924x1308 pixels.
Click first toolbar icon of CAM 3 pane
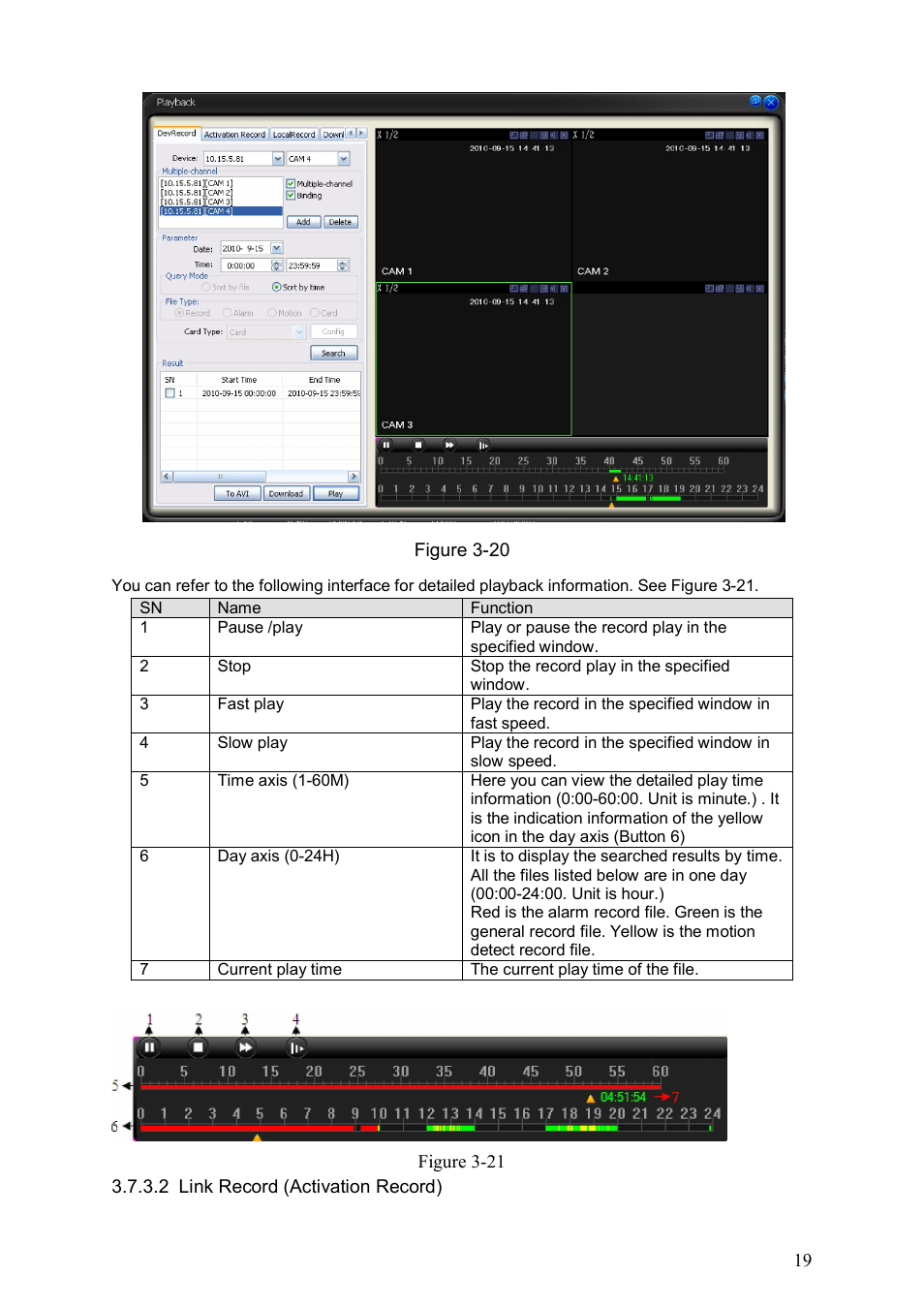[x=514, y=289]
